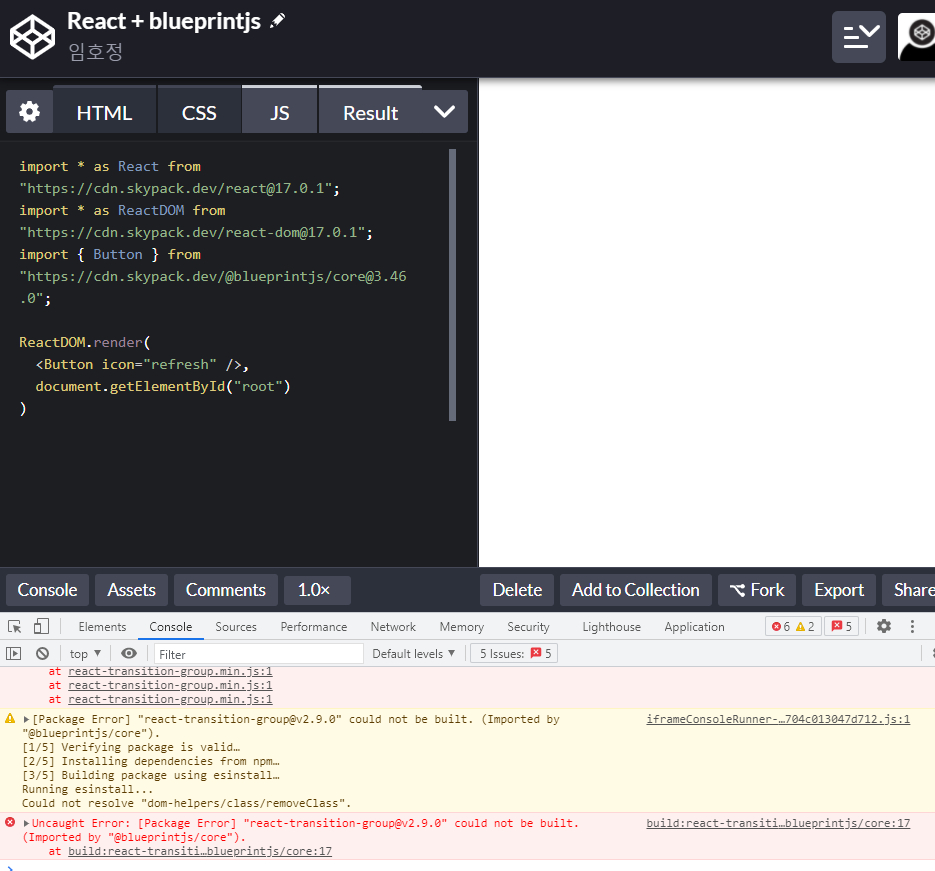
Task: Click the code editor vertical scrollbar
Action: point(453,285)
